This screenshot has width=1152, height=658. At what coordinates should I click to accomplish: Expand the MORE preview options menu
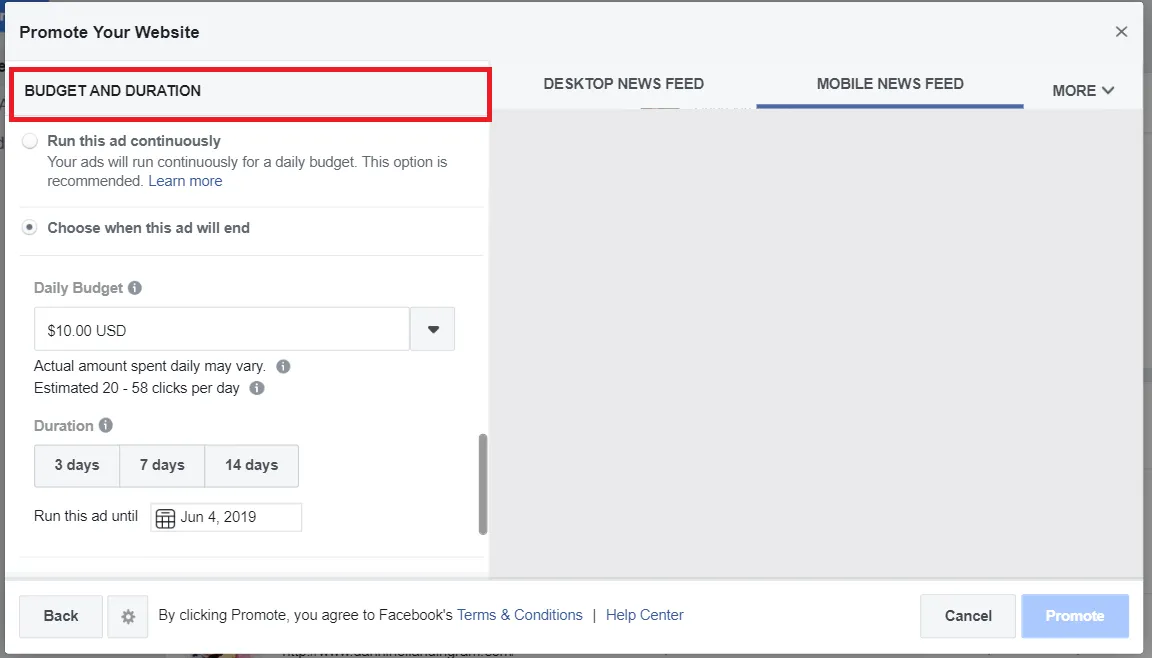(1083, 90)
